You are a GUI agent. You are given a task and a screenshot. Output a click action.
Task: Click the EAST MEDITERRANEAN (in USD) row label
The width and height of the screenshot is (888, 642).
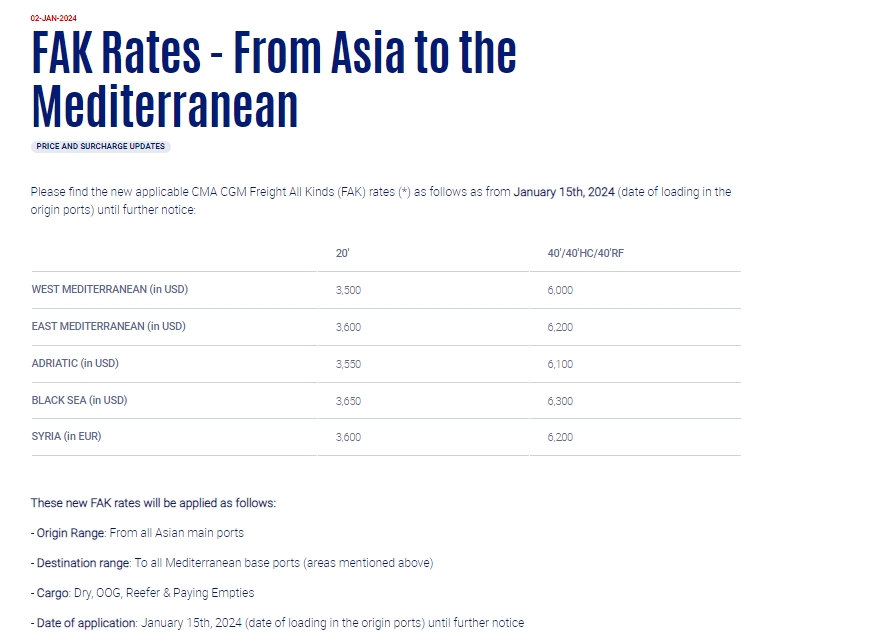pos(109,326)
